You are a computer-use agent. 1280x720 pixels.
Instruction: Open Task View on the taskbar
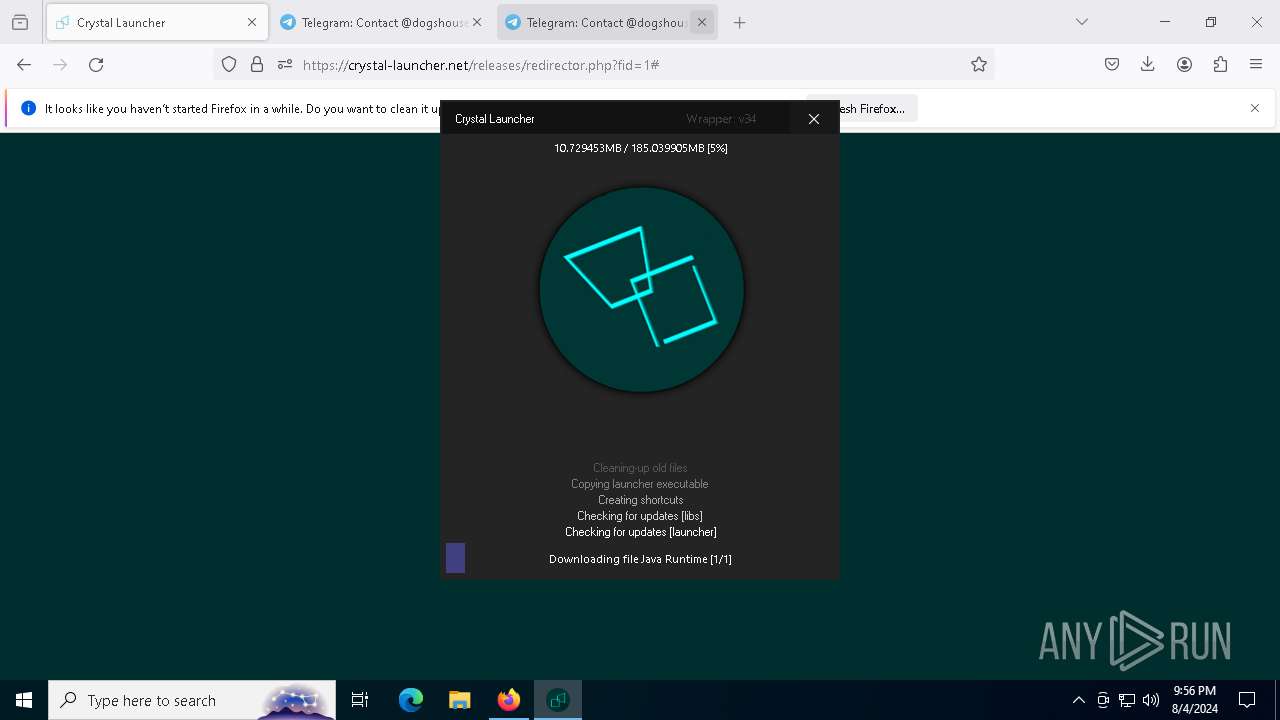pyautogui.click(x=360, y=700)
